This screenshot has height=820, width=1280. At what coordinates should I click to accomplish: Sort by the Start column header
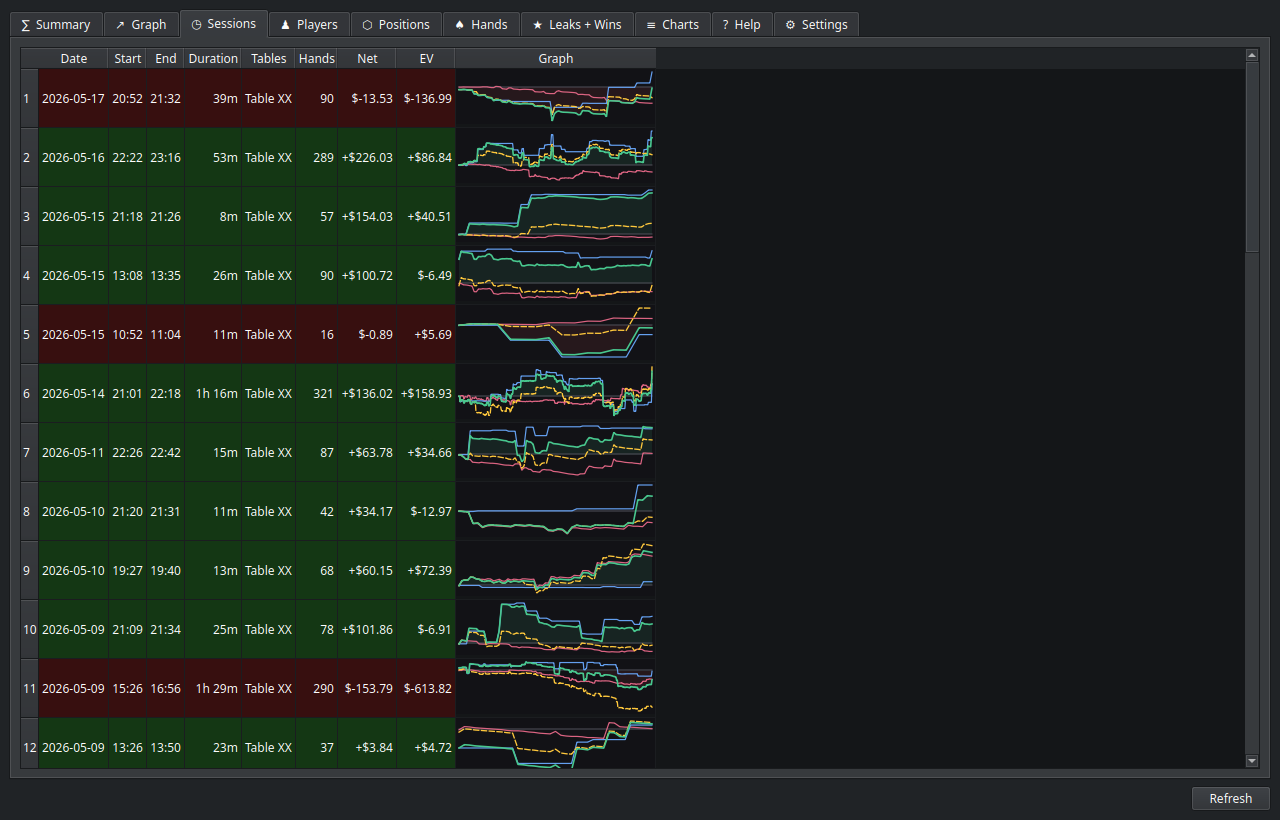coord(128,58)
